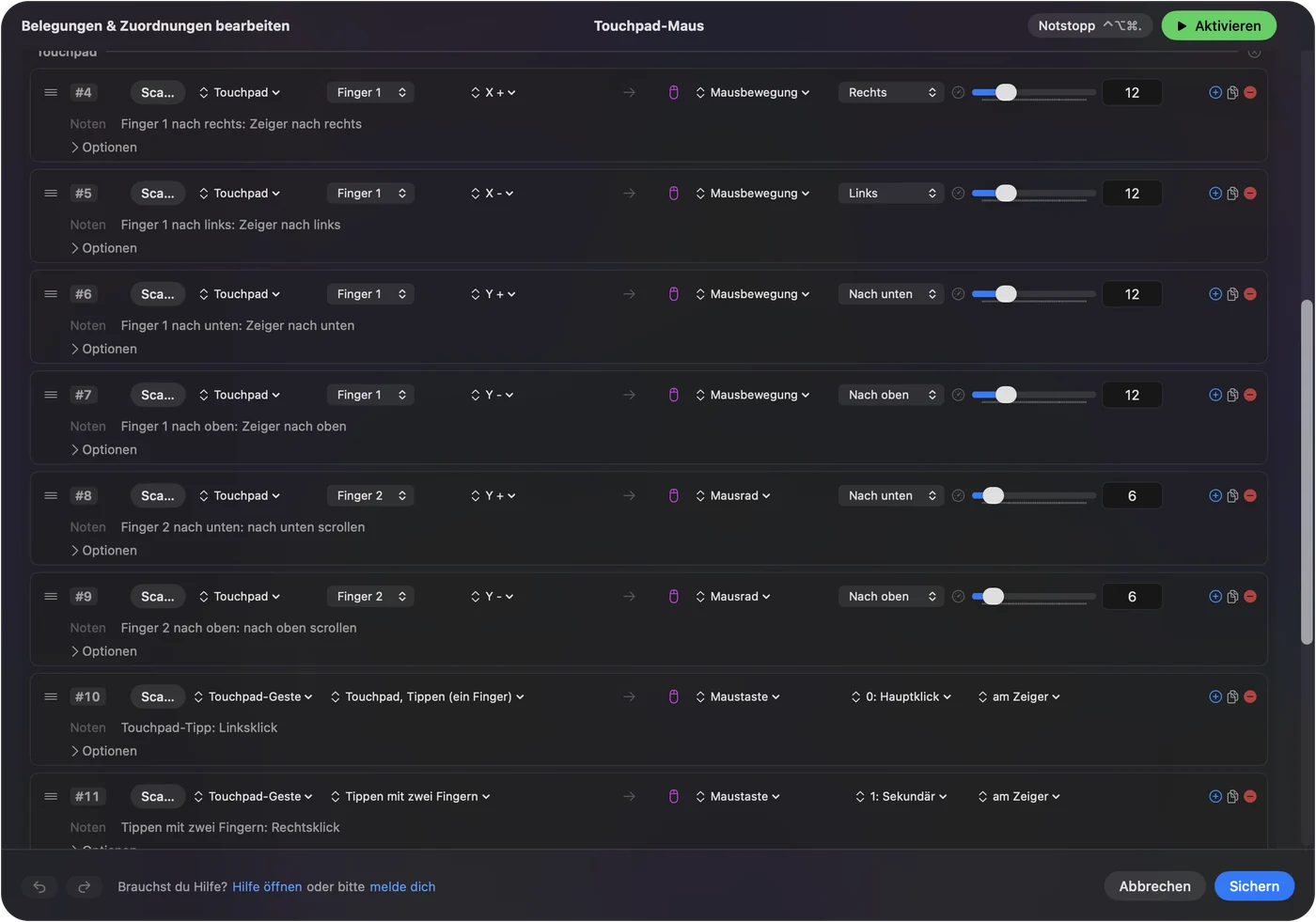Click the gauge icon next to the #8 slider
1316x922 pixels.
pos(958,495)
